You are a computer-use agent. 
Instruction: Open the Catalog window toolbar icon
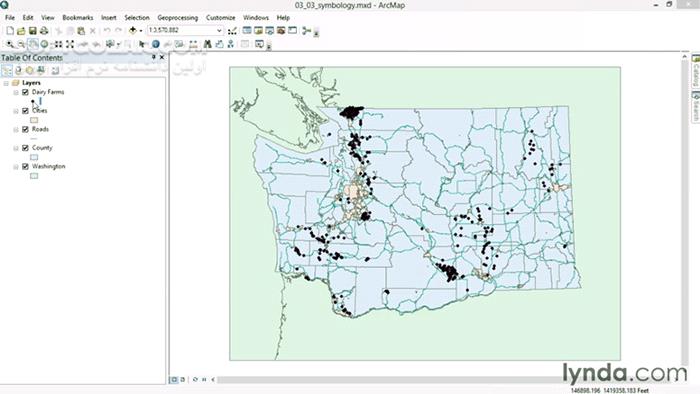(258, 30)
